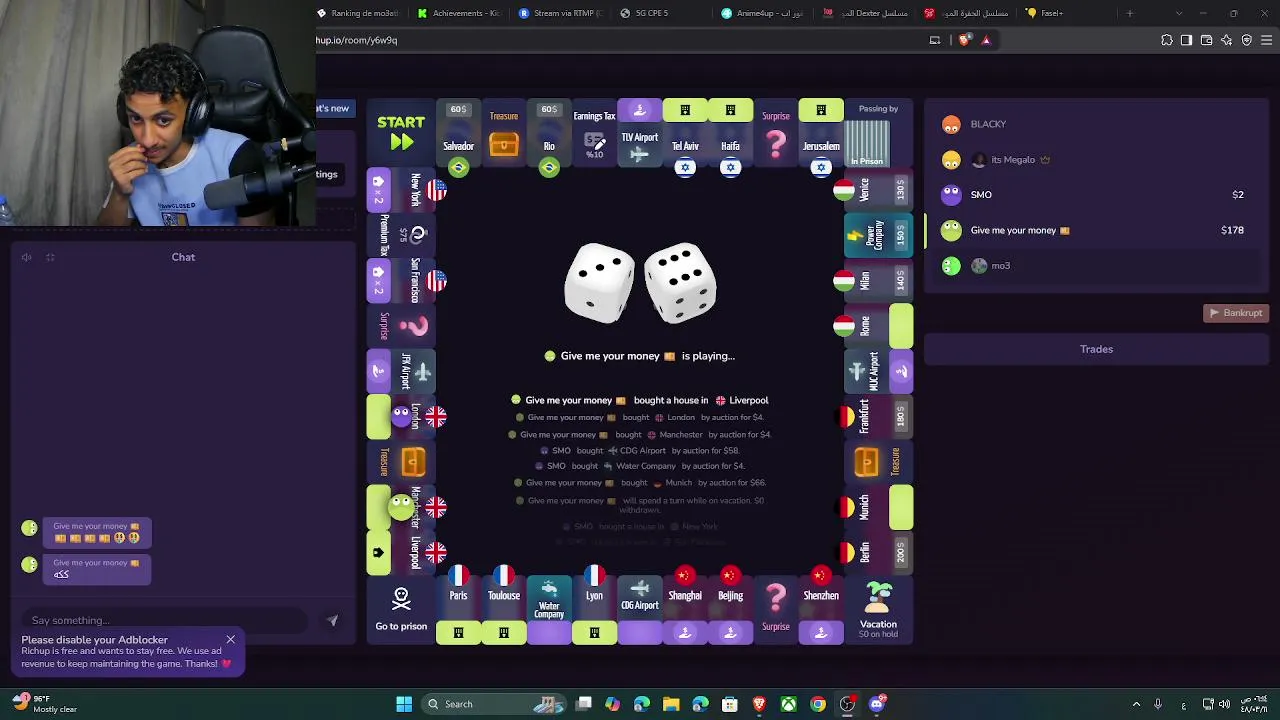
Task: Click the In Prison corner tile
Action: click(878, 133)
